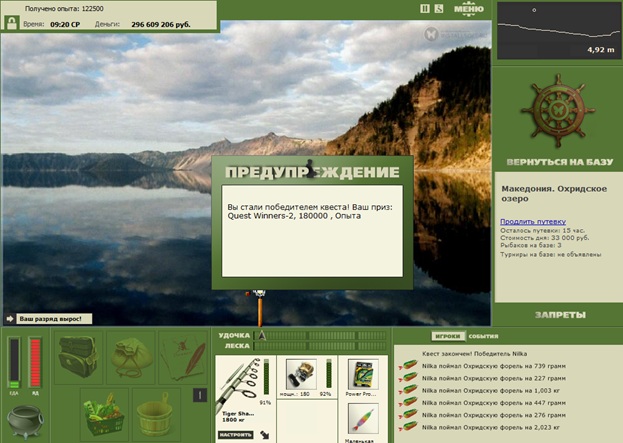
Task: Click the 'S' icon next to pause
Action: [x=439, y=8]
